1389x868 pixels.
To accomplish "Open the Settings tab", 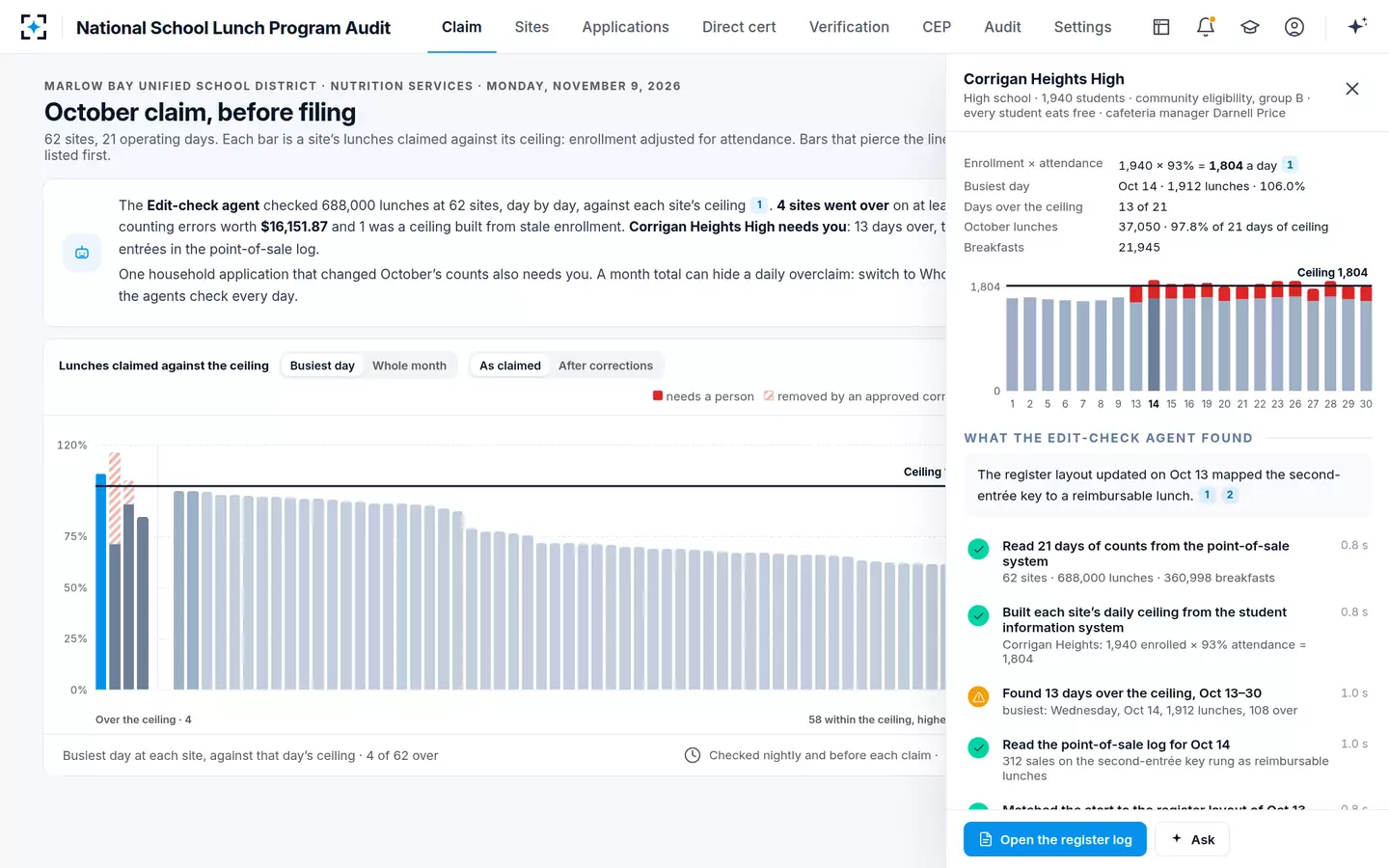I will point(1082,27).
